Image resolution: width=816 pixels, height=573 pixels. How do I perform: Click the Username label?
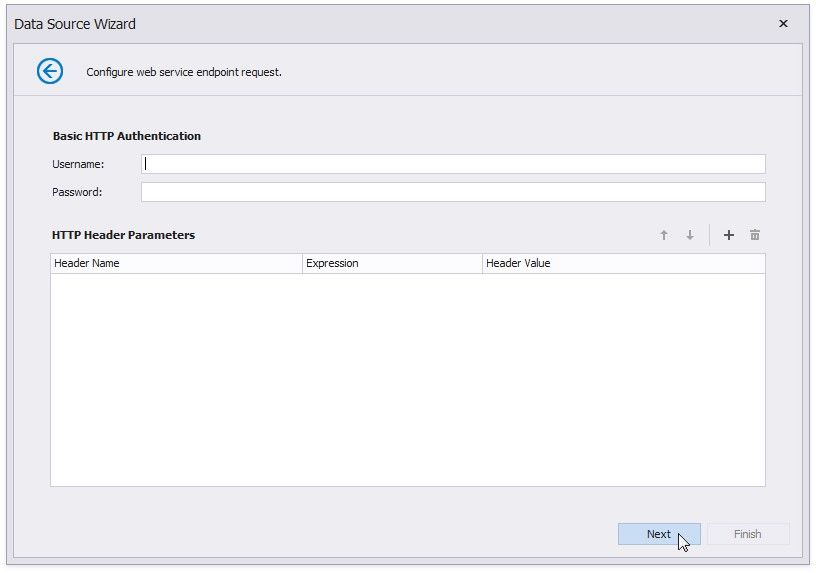(x=78, y=164)
